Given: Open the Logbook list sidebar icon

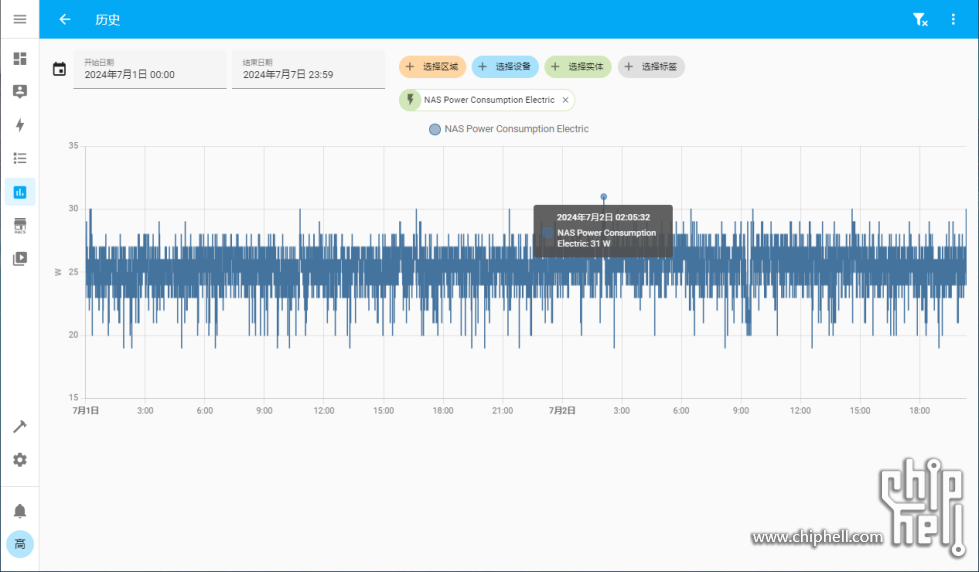Looking at the screenshot, I should [20, 158].
